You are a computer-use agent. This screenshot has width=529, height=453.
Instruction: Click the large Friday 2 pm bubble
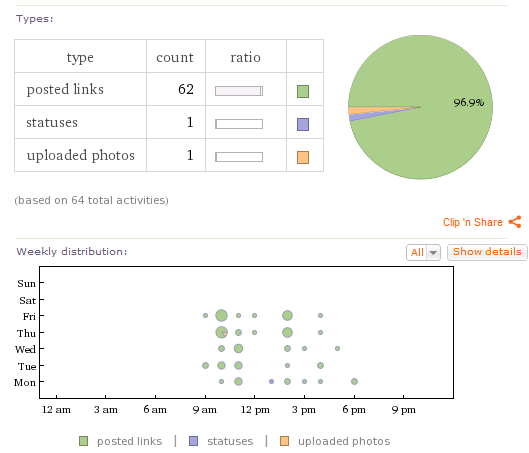point(287,316)
